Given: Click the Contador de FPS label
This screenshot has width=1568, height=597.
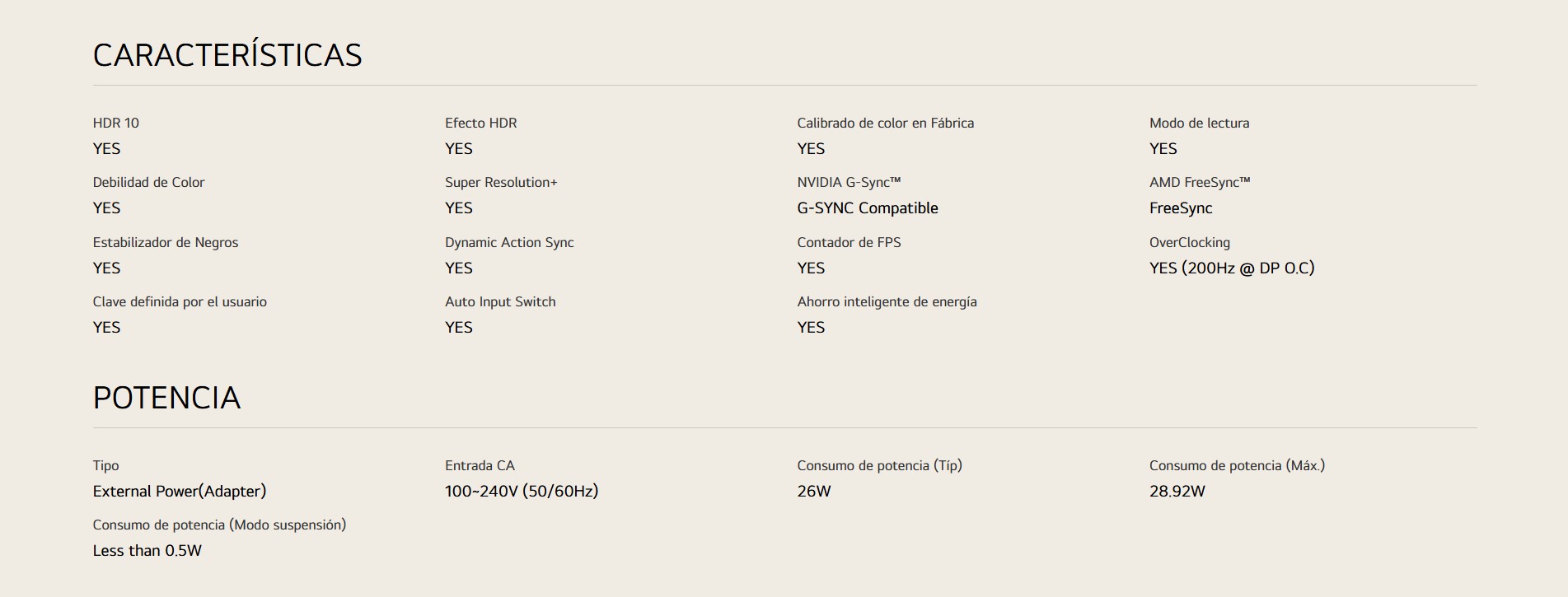Looking at the screenshot, I should click(x=849, y=242).
